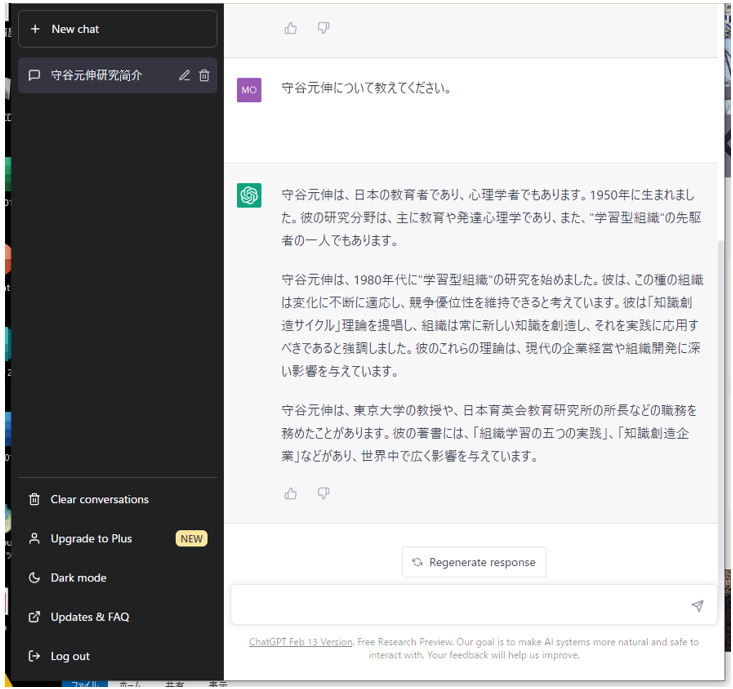This screenshot has height=689, width=733.
Task: Click the logout arrow icon
Action: pyautogui.click(x=35, y=656)
